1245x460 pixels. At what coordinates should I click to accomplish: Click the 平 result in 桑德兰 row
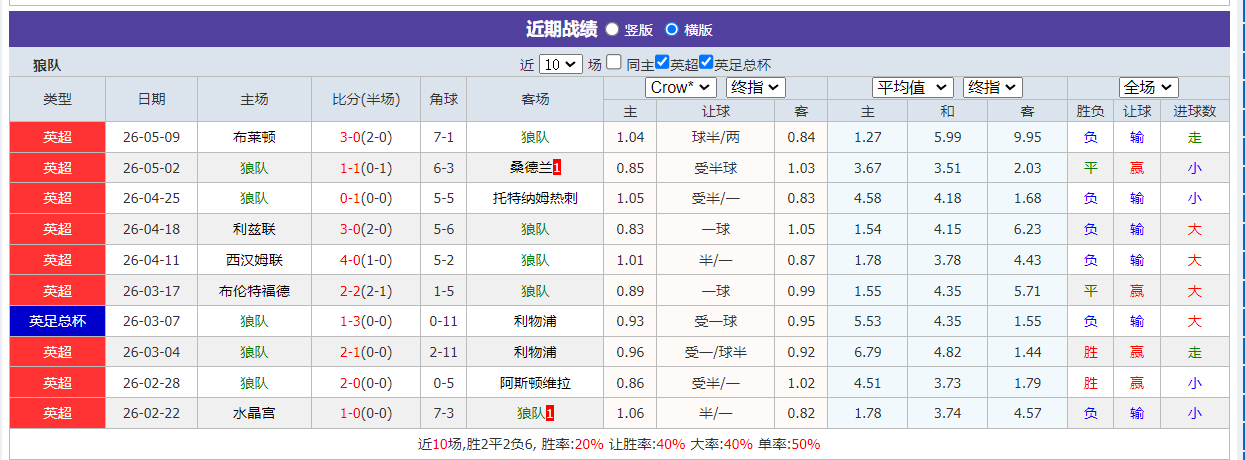pos(1091,168)
